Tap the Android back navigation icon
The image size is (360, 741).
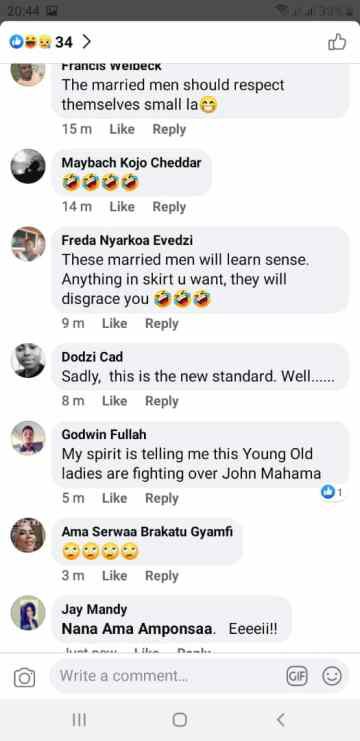[280, 720]
